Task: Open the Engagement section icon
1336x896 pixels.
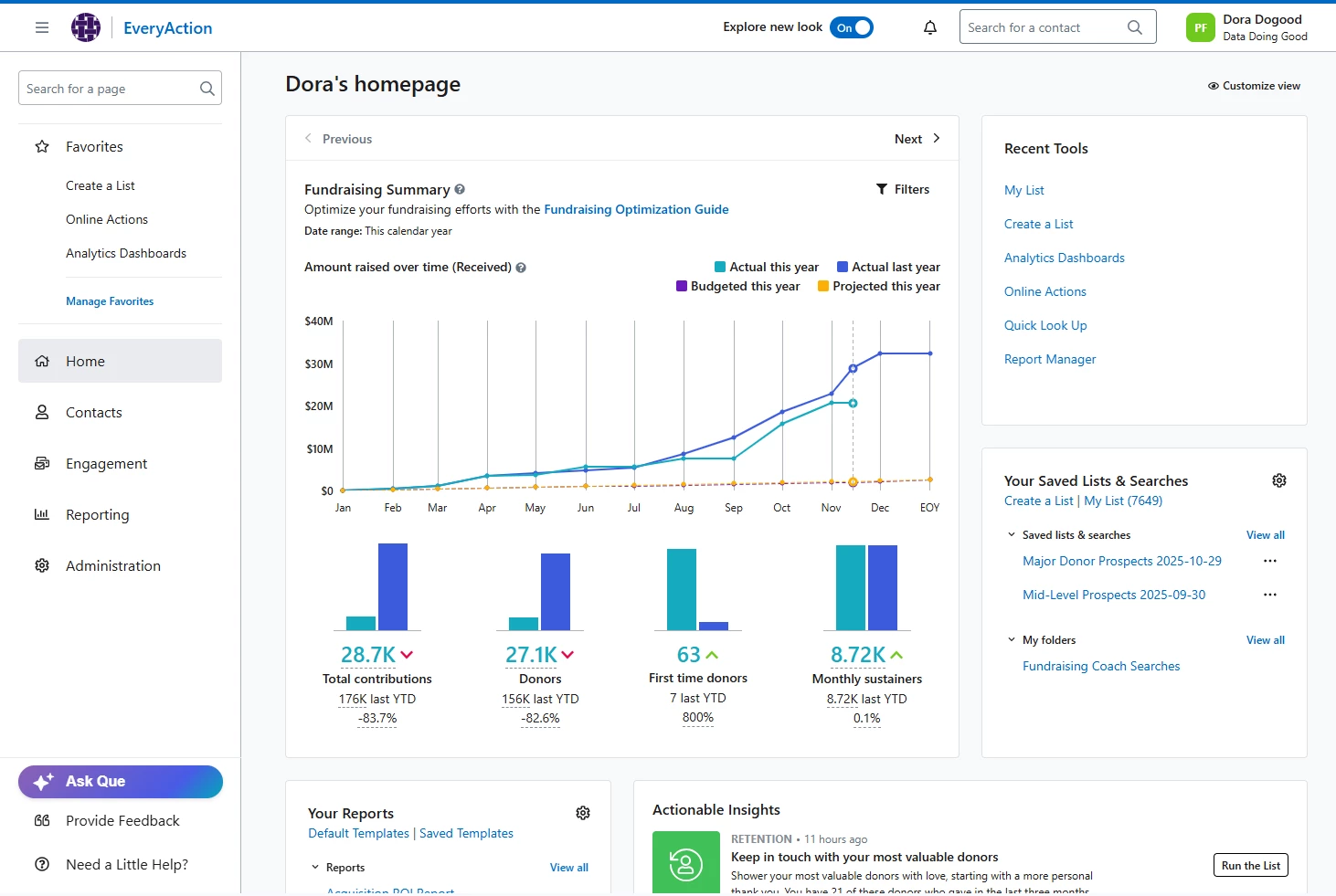Action: pyautogui.click(x=42, y=463)
